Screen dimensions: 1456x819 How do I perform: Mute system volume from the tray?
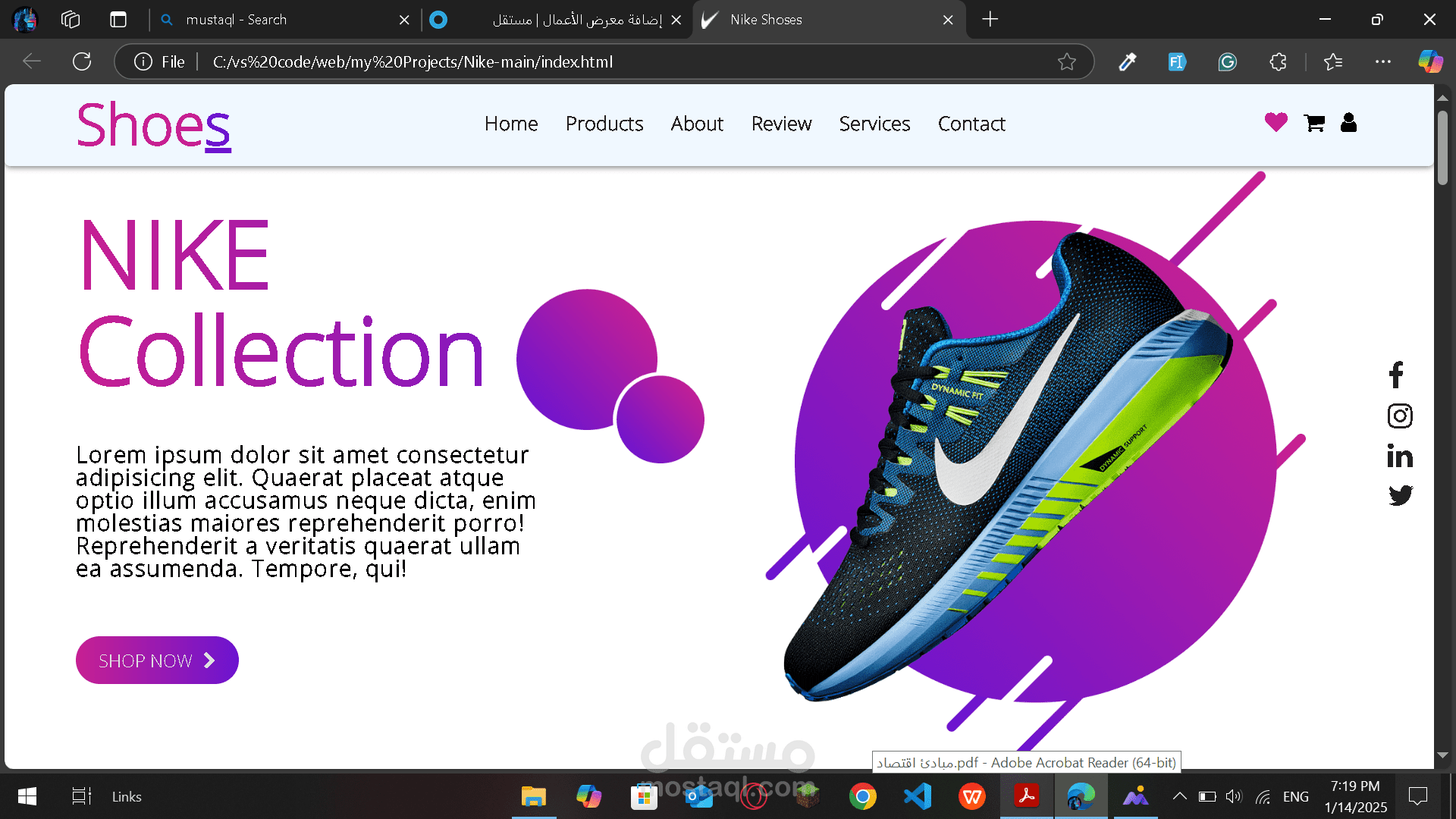point(1233,796)
